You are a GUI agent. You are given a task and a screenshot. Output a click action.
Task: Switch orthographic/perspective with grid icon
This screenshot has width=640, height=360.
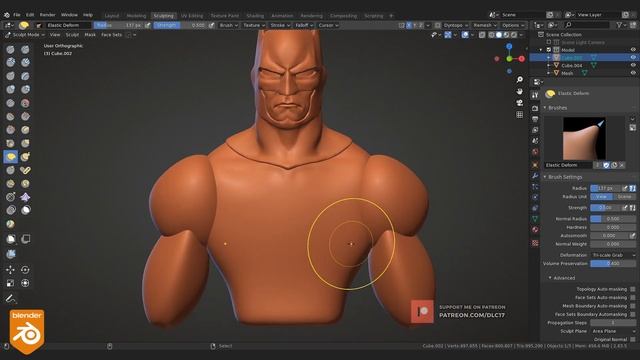point(520,115)
